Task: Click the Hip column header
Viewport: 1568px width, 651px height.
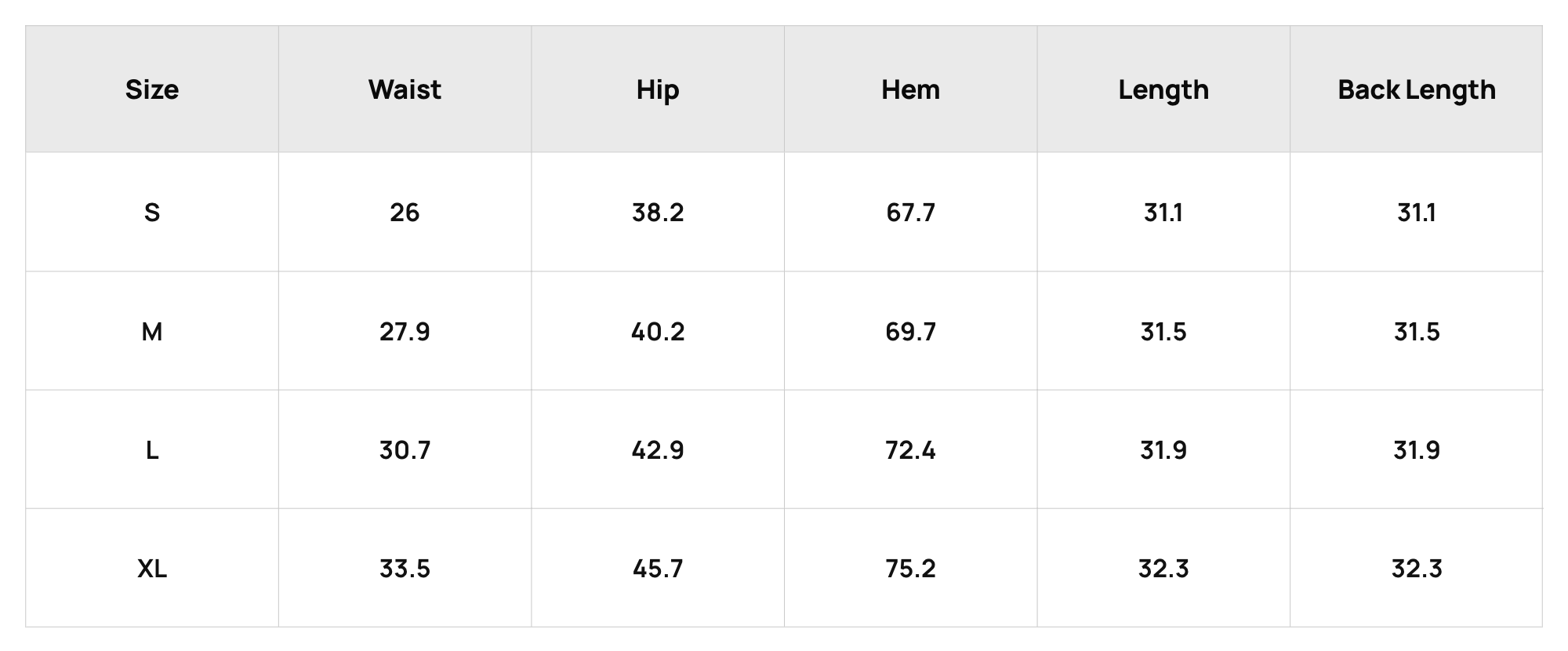Action: 658,90
